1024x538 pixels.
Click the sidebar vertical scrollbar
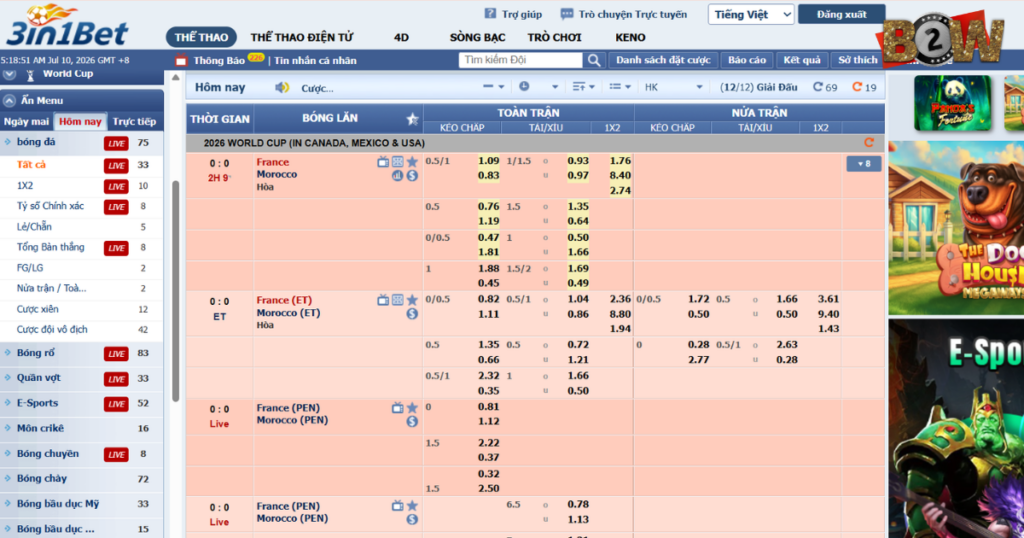175,291
